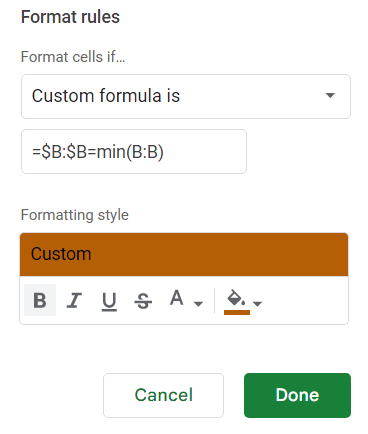Open the 'Custom formula is' condition dropdown

tap(186, 96)
